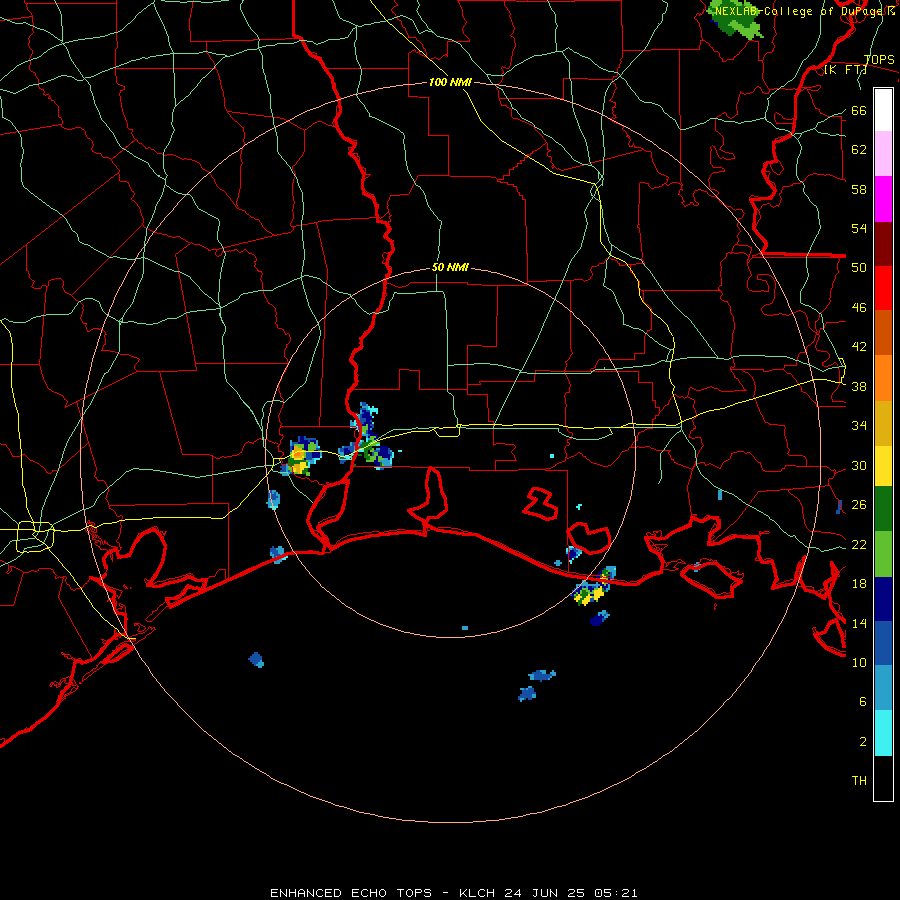Select the bright orange legend block
Screen dimensions: 900x900
(883, 378)
